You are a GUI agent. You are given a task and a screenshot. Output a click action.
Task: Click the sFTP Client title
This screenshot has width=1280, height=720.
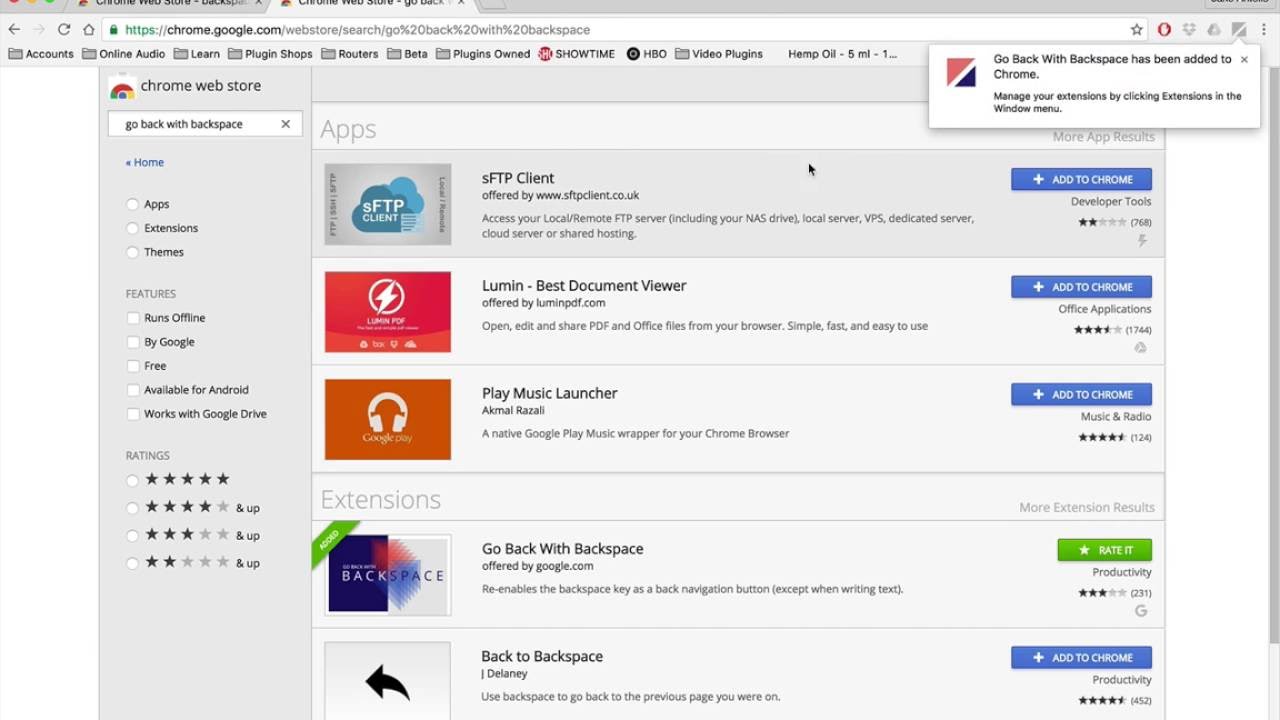coord(518,178)
